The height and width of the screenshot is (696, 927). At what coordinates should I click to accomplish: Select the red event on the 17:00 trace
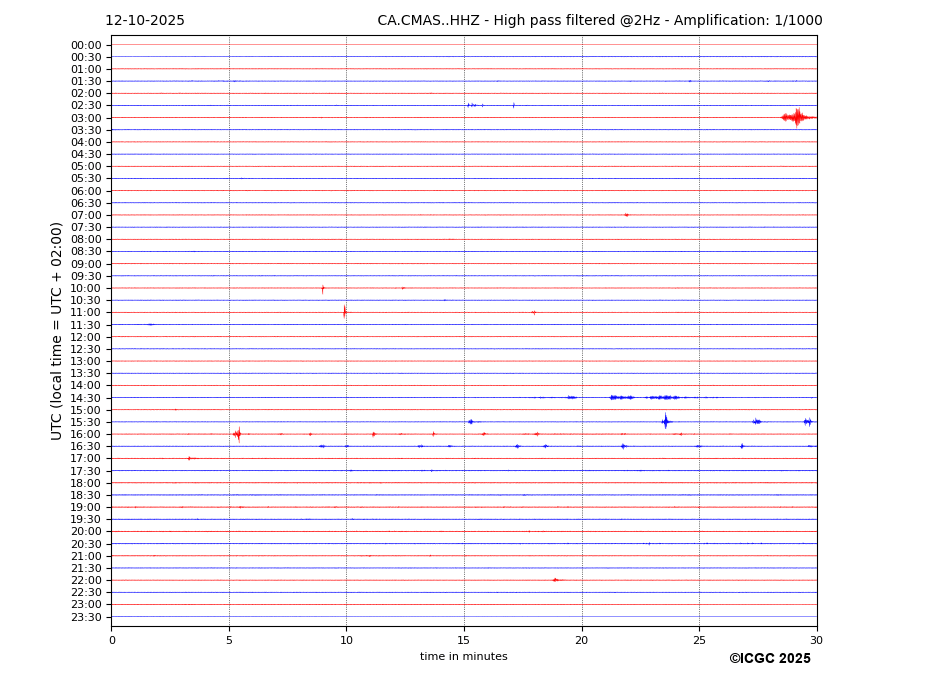click(189, 458)
